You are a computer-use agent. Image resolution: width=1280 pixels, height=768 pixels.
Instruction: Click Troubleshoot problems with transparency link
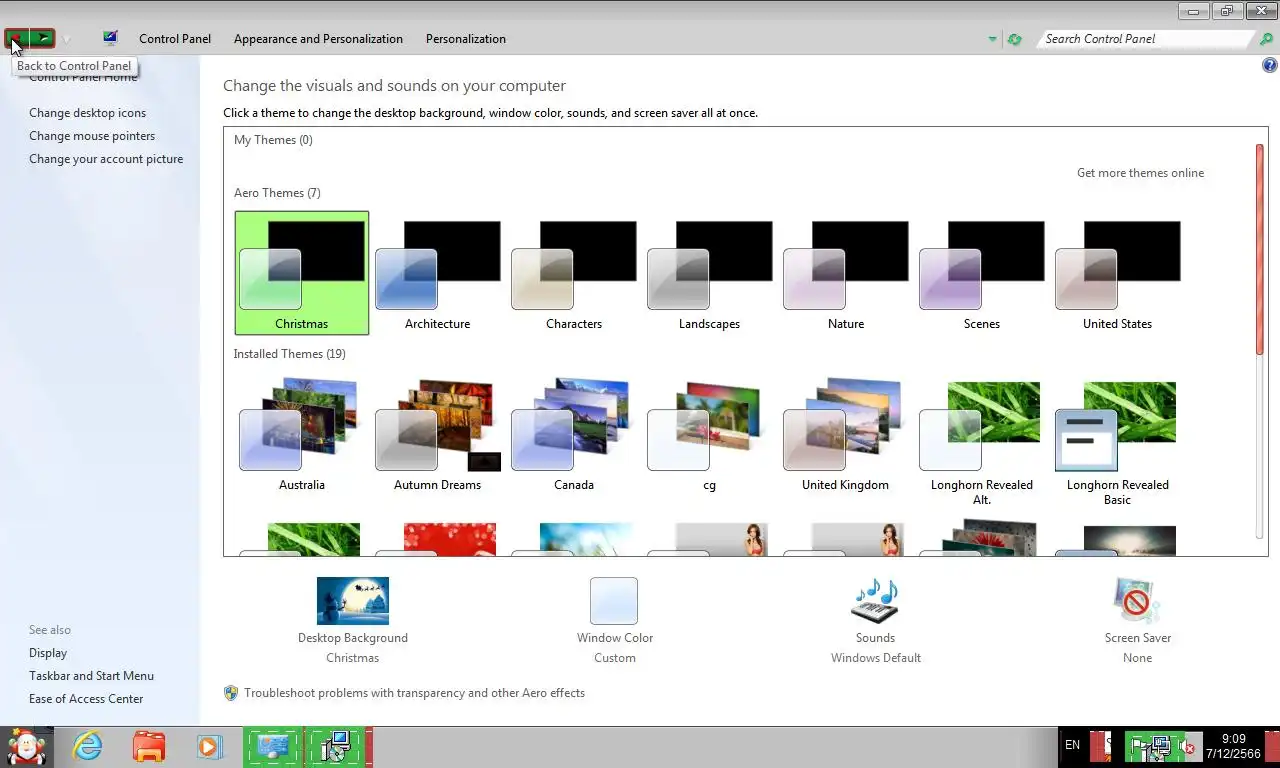(414, 693)
